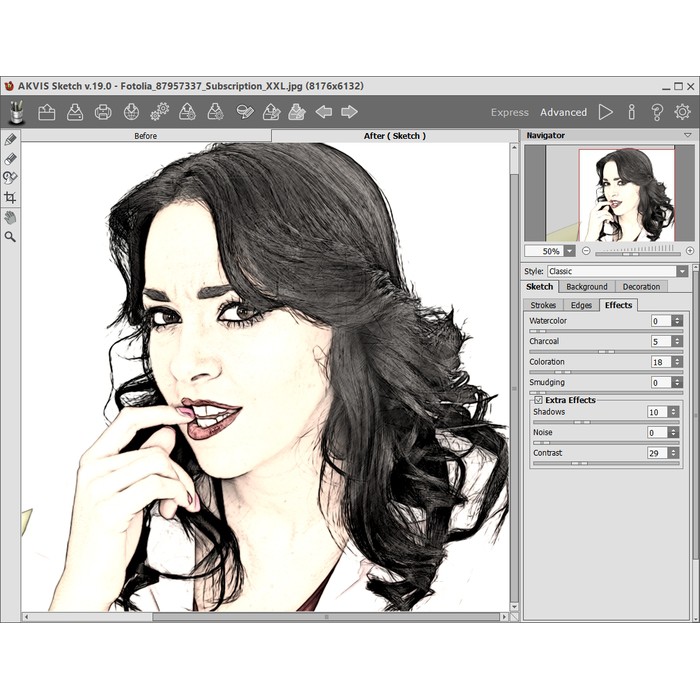The height and width of the screenshot is (700, 700).
Task: Click the Open image icon in toolbar
Action: tap(46, 112)
